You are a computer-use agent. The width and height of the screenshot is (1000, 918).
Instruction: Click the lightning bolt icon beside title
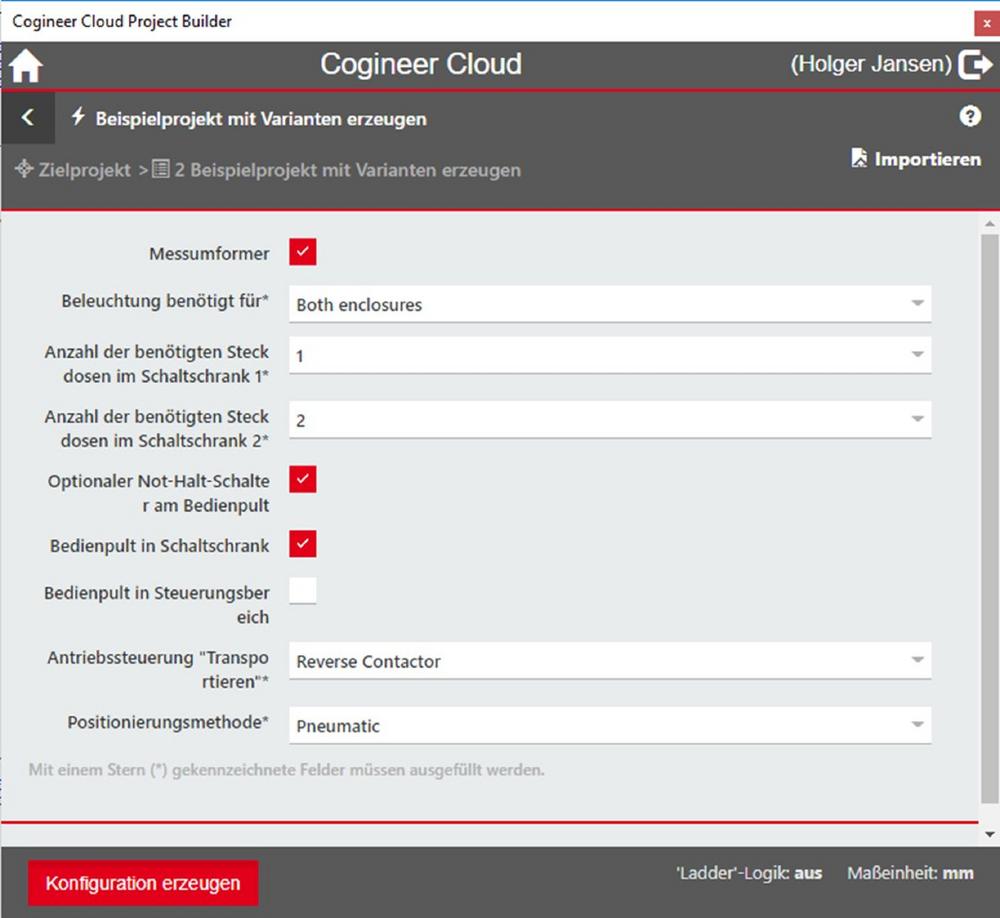click(78, 117)
